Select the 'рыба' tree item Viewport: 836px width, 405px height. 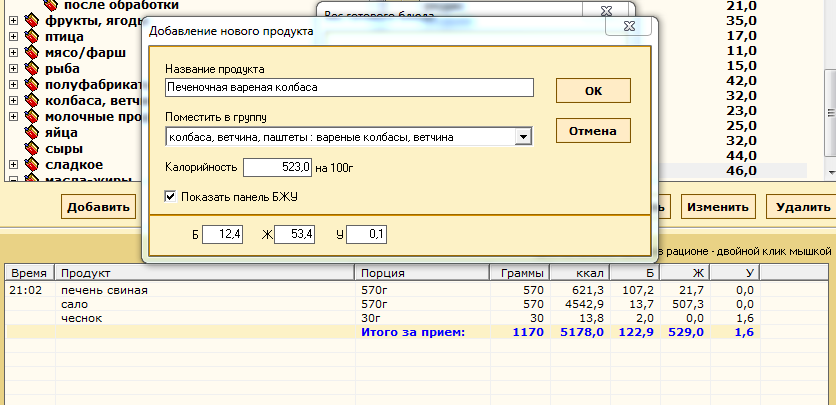[x=62, y=69]
